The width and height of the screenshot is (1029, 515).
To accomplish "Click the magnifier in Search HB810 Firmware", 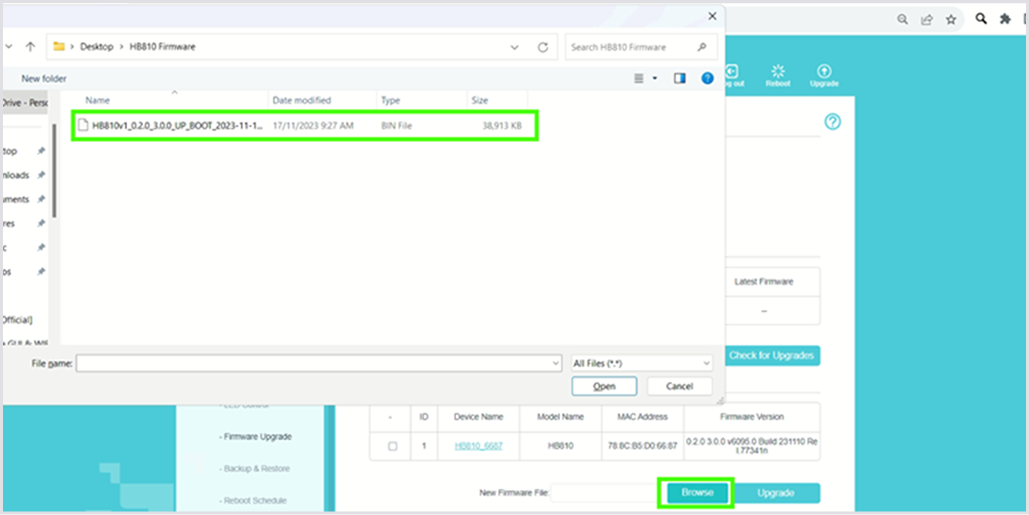I will point(702,47).
